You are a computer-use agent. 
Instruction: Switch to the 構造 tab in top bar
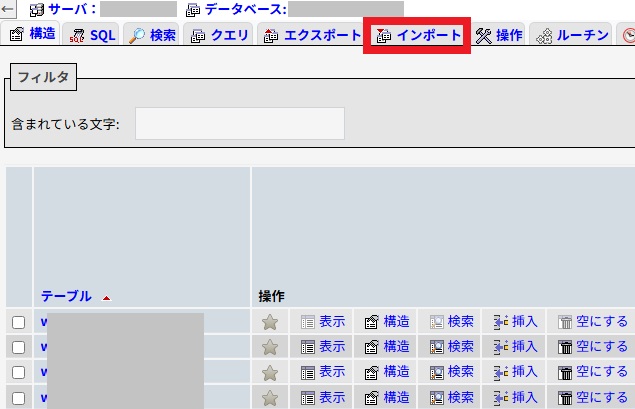pyautogui.click(x=32, y=34)
